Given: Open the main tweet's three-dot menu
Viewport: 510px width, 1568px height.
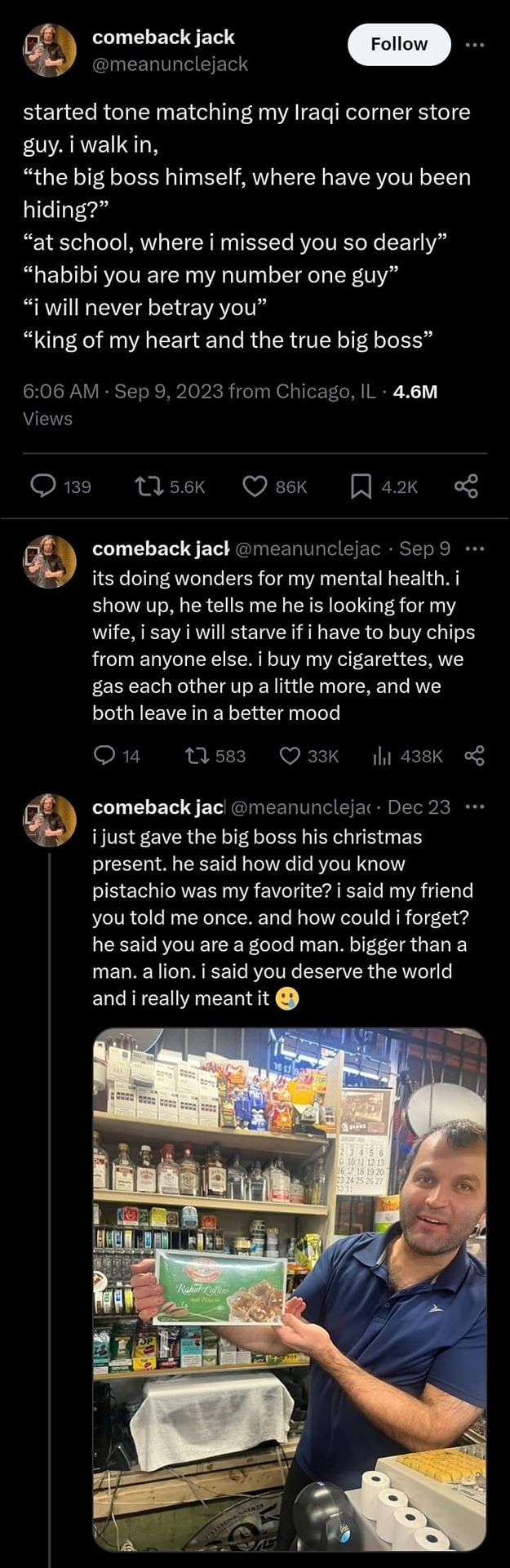Looking at the screenshot, I should (474, 45).
